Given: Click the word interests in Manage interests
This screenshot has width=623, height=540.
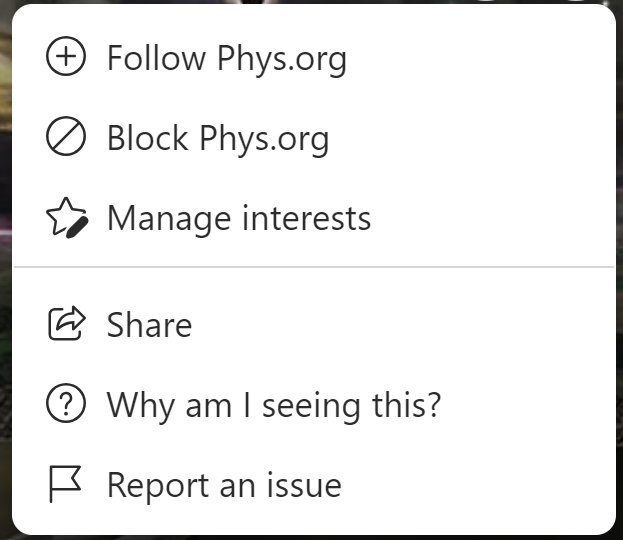Looking at the screenshot, I should [306, 218].
